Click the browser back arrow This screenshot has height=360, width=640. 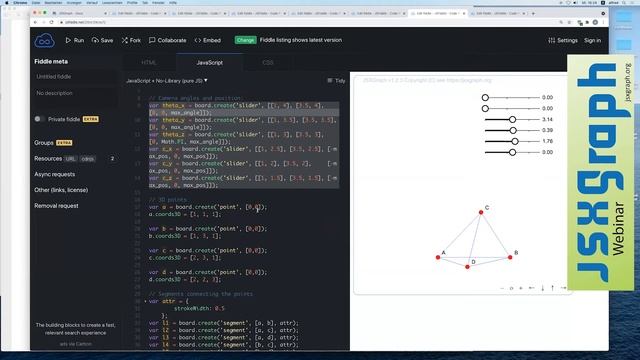[36, 22]
